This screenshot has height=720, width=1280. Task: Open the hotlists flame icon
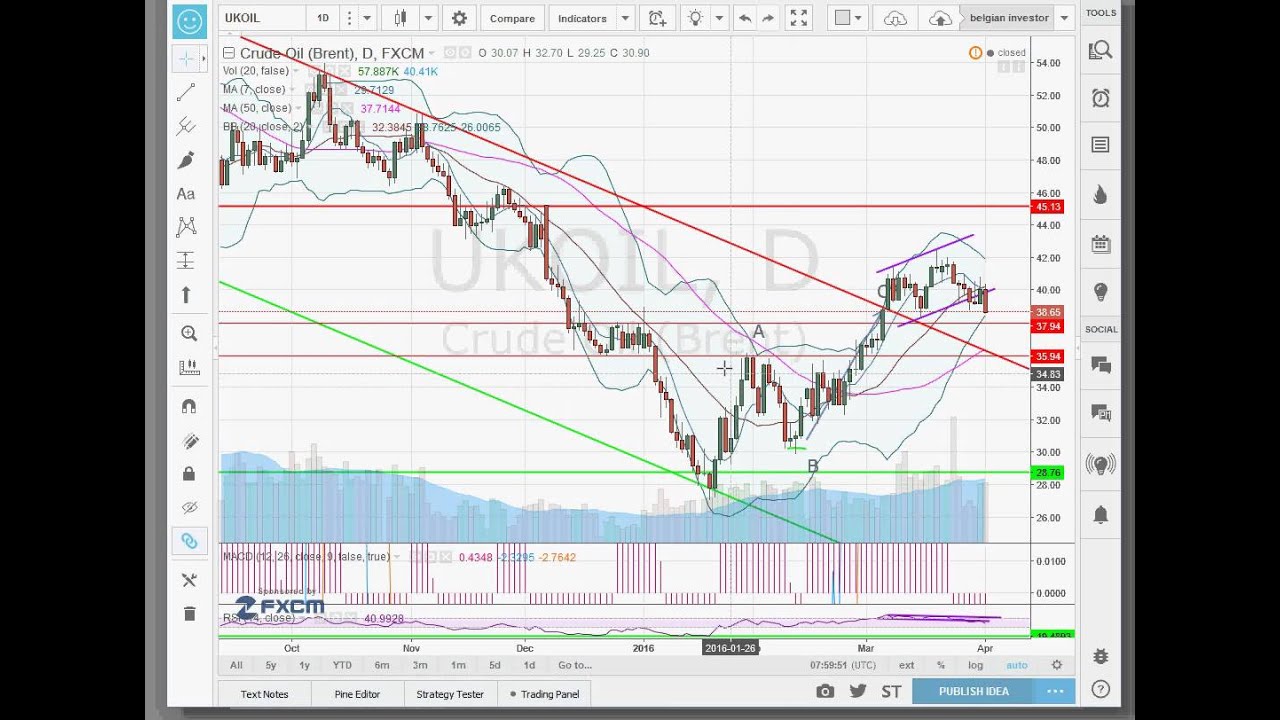(1101, 195)
